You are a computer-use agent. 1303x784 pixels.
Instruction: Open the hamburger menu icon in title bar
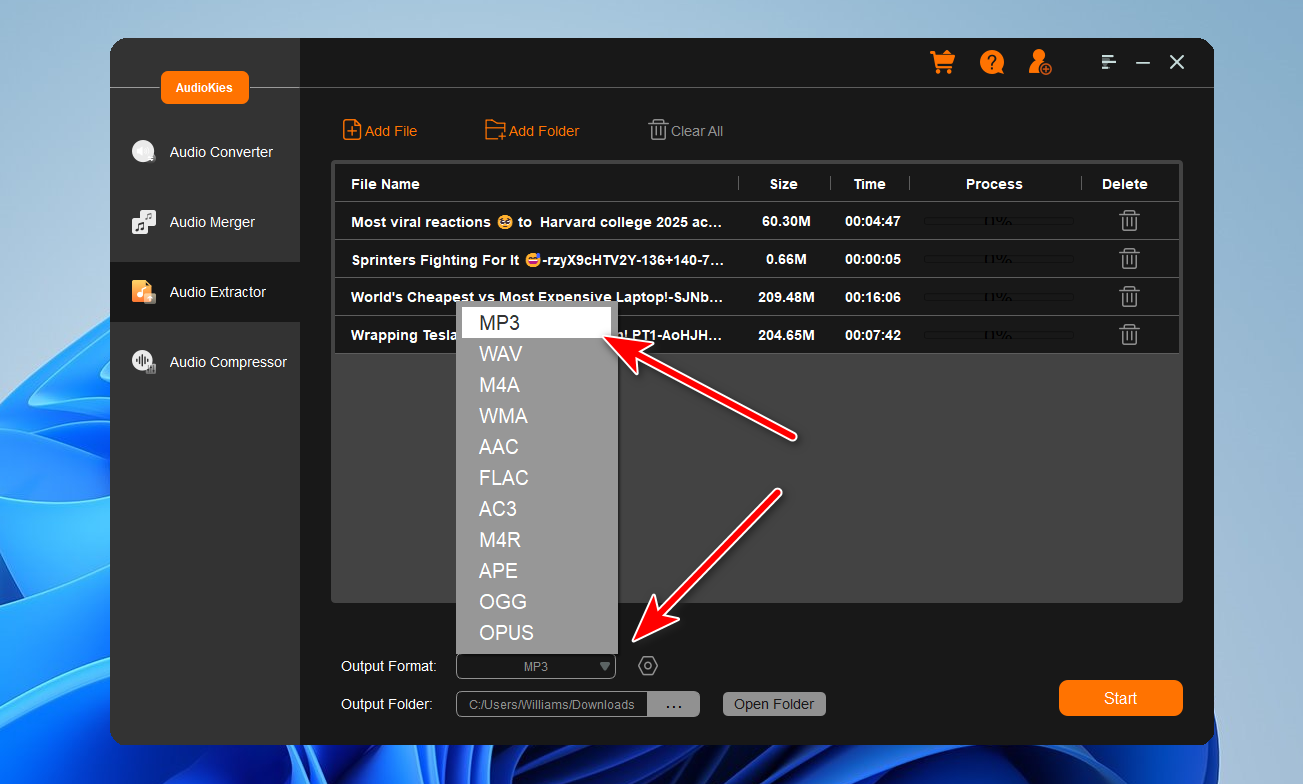point(1108,62)
